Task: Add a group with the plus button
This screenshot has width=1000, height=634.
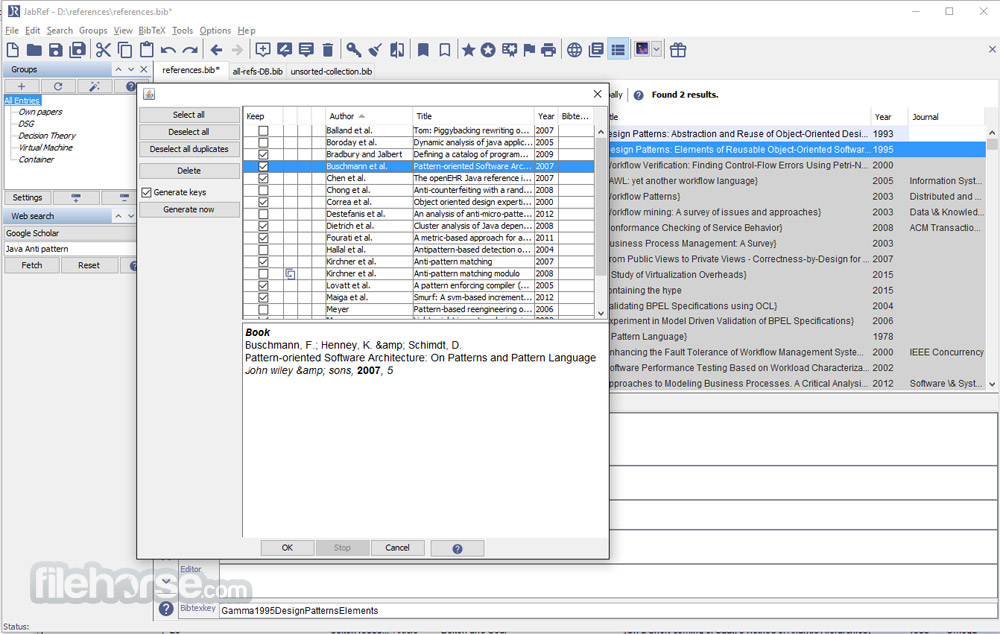Action: [x=22, y=86]
